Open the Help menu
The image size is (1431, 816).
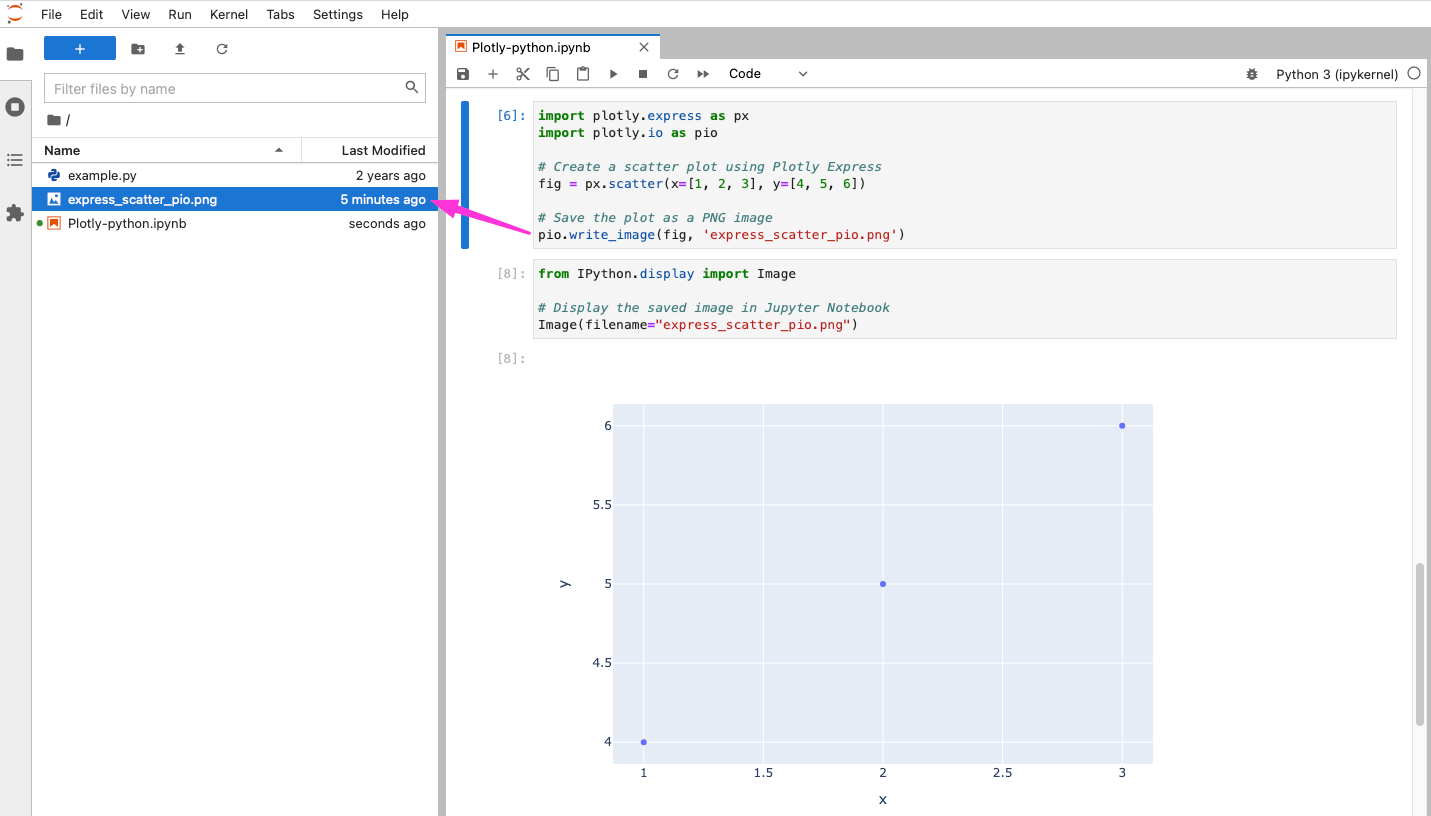pos(395,14)
